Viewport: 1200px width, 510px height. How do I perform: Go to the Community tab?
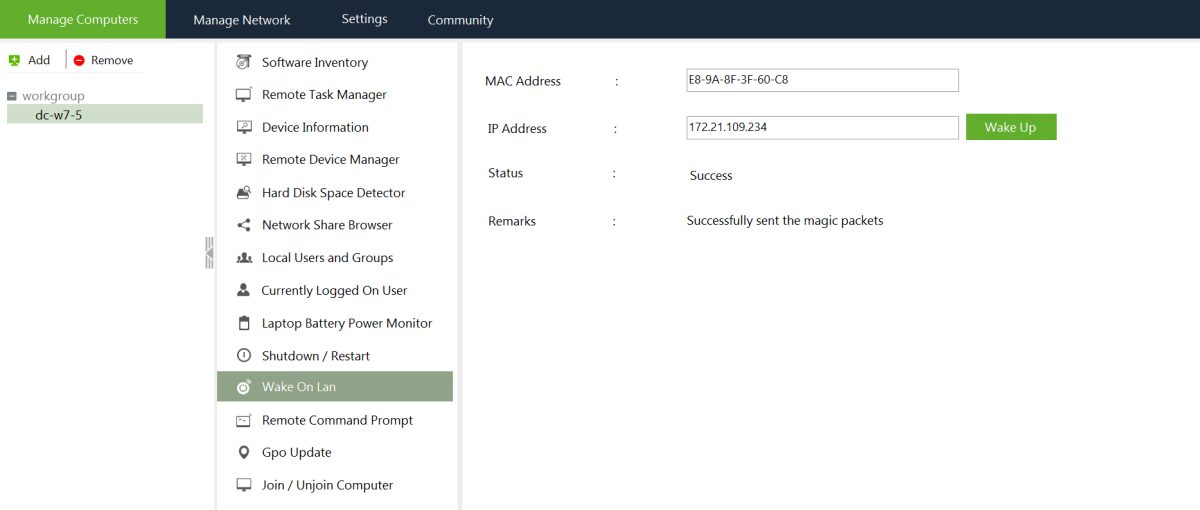[460, 20]
